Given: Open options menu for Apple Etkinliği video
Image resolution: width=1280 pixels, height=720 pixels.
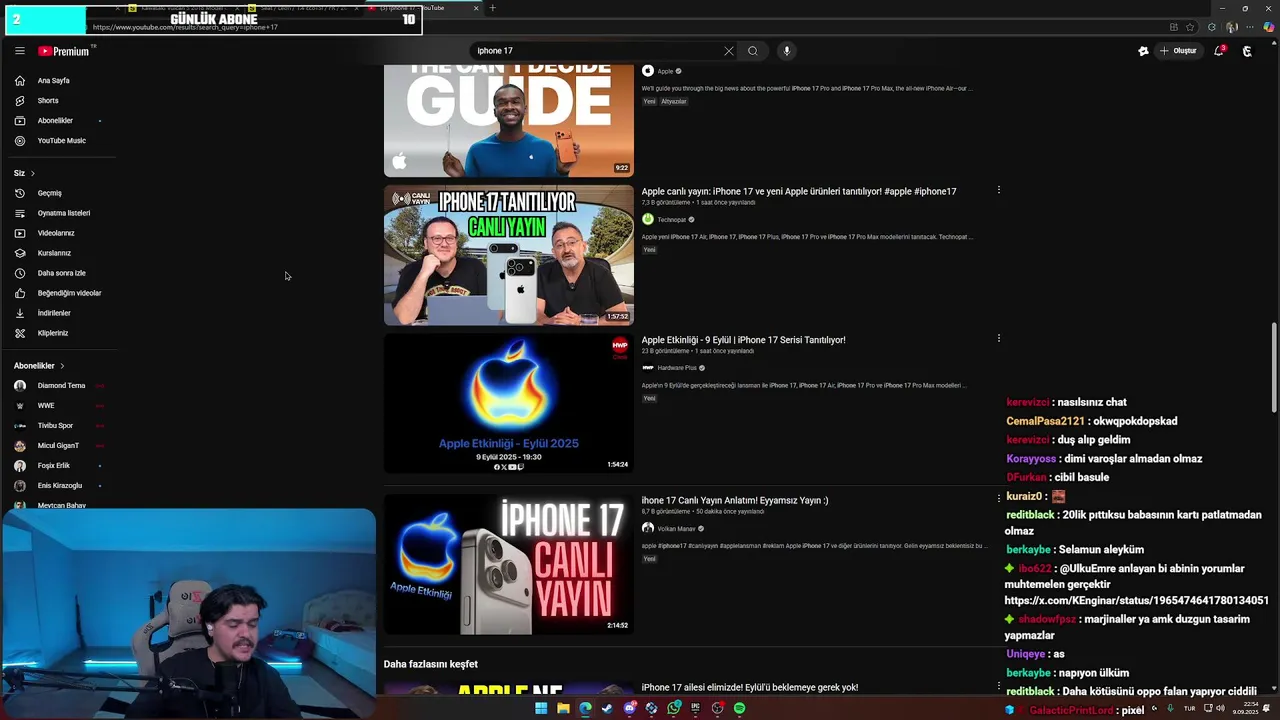Looking at the screenshot, I should (x=998, y=338).
